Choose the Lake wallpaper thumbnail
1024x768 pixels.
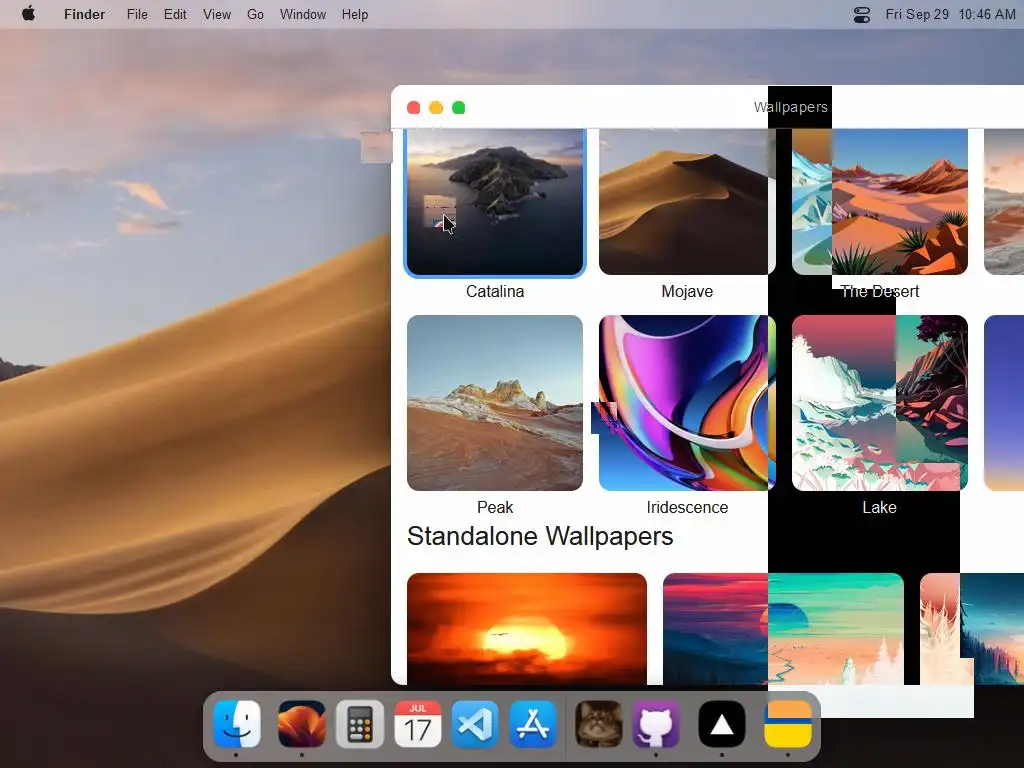click(x=880, y=403)
